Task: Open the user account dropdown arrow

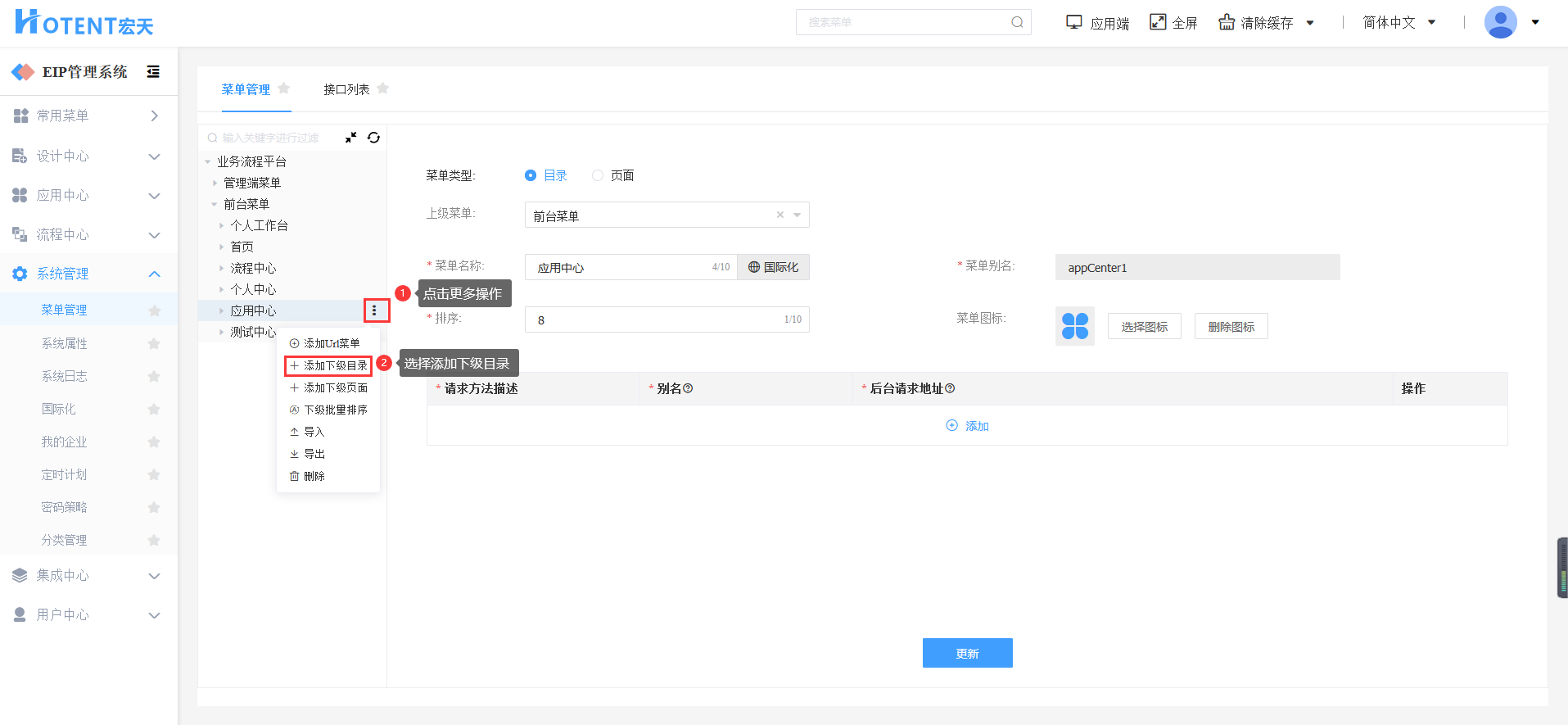Action: [1535, 22]
